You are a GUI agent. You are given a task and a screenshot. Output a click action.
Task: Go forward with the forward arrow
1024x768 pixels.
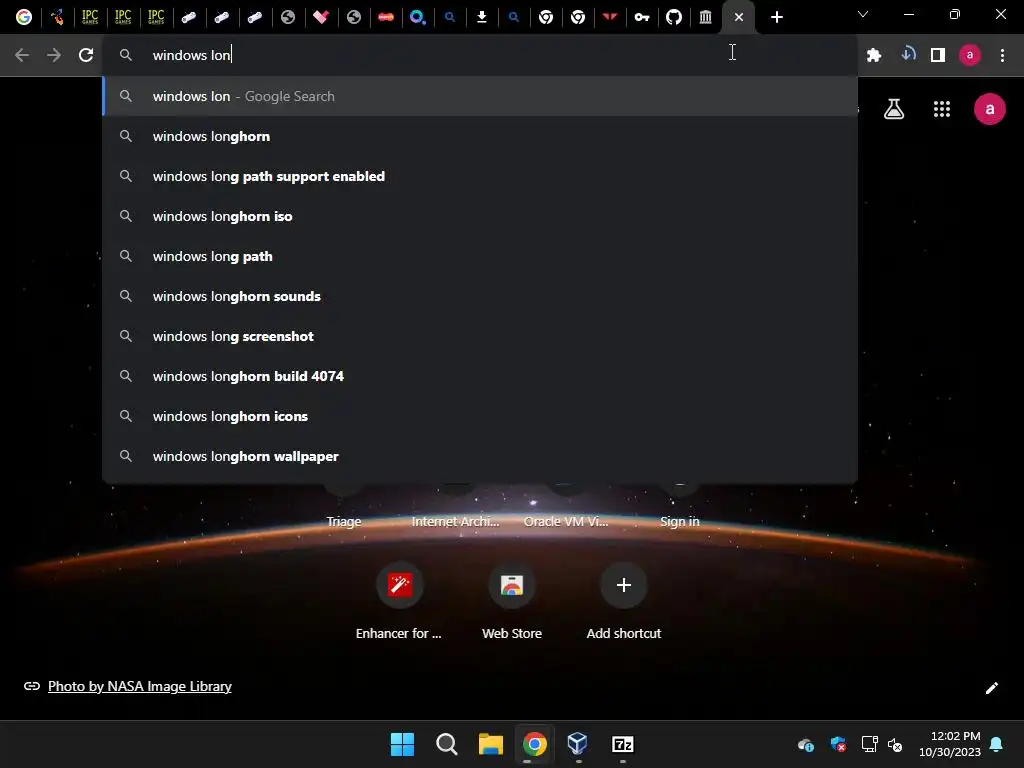[x=54, y=55]
